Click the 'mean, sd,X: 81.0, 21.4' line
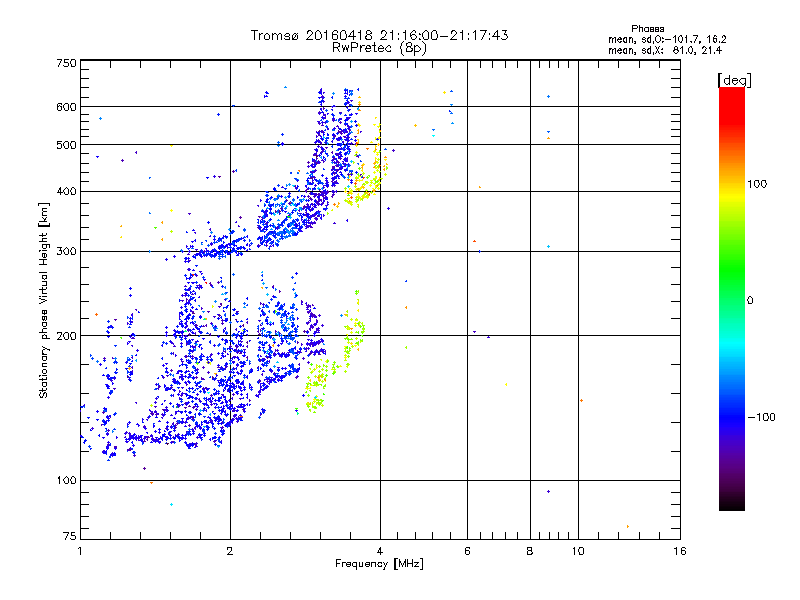 tap(665, 50)
